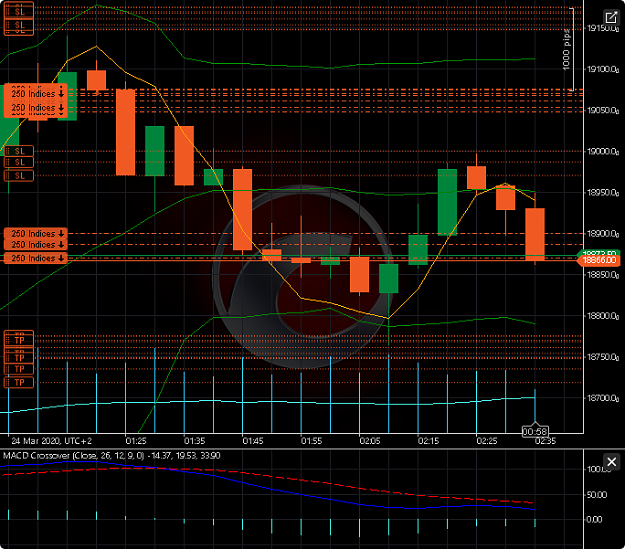
Task: Select the topmost SL label on the chart
Action: click(19, 11)
